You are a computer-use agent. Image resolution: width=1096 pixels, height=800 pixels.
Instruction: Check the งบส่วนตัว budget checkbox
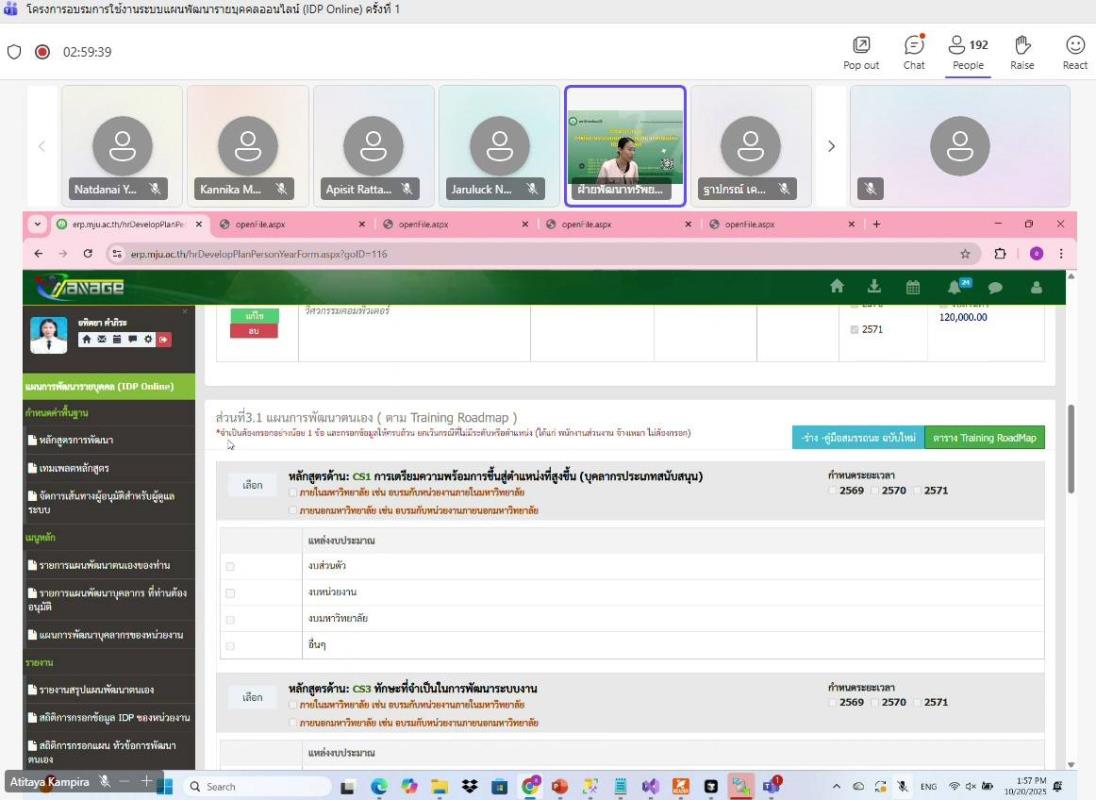click(x=230, y=566)
